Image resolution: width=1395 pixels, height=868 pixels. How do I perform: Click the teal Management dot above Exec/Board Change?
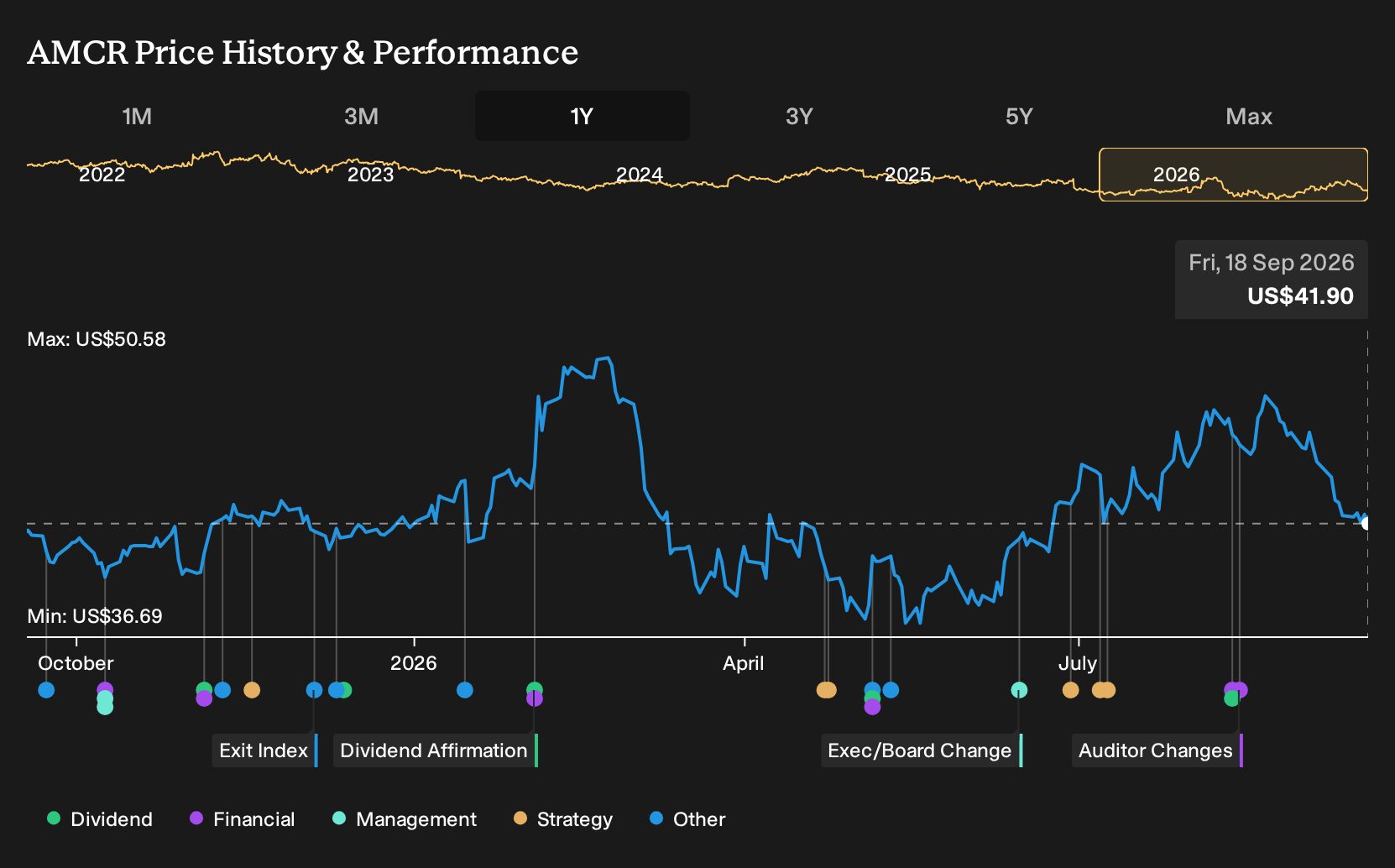coord(1019,690)
